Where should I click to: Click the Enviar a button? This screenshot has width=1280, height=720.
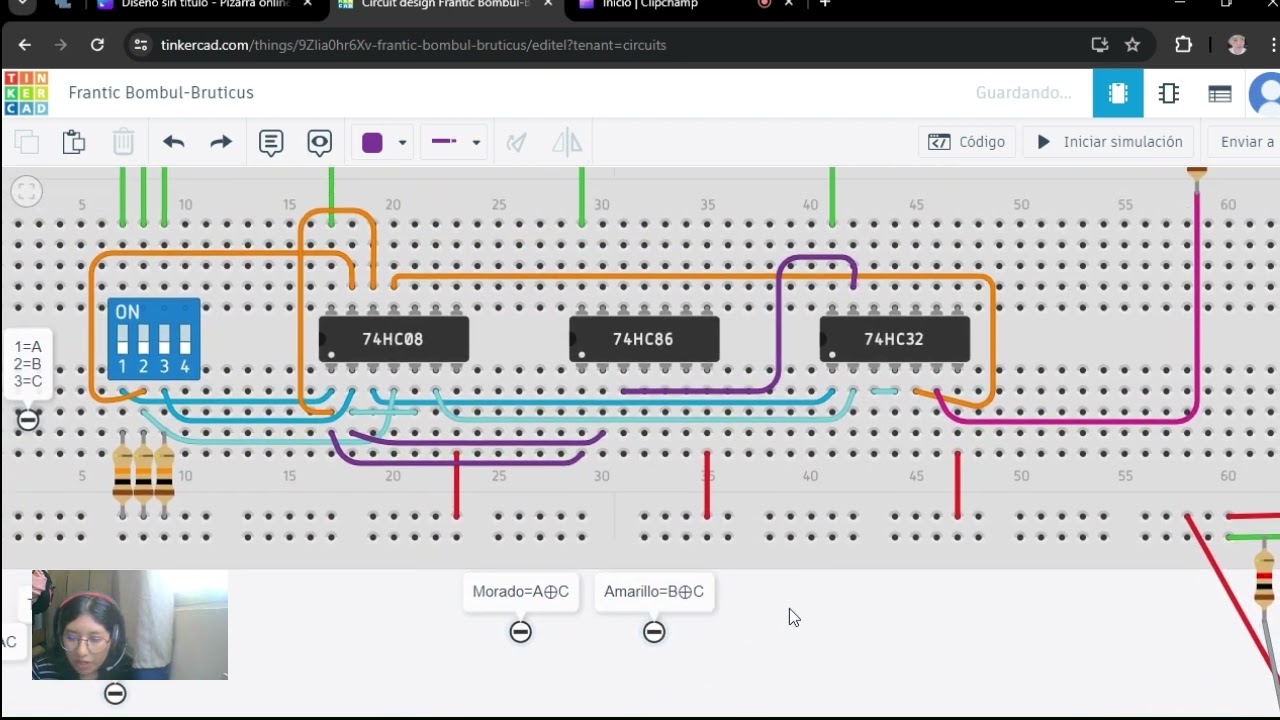pos(1245,142)
